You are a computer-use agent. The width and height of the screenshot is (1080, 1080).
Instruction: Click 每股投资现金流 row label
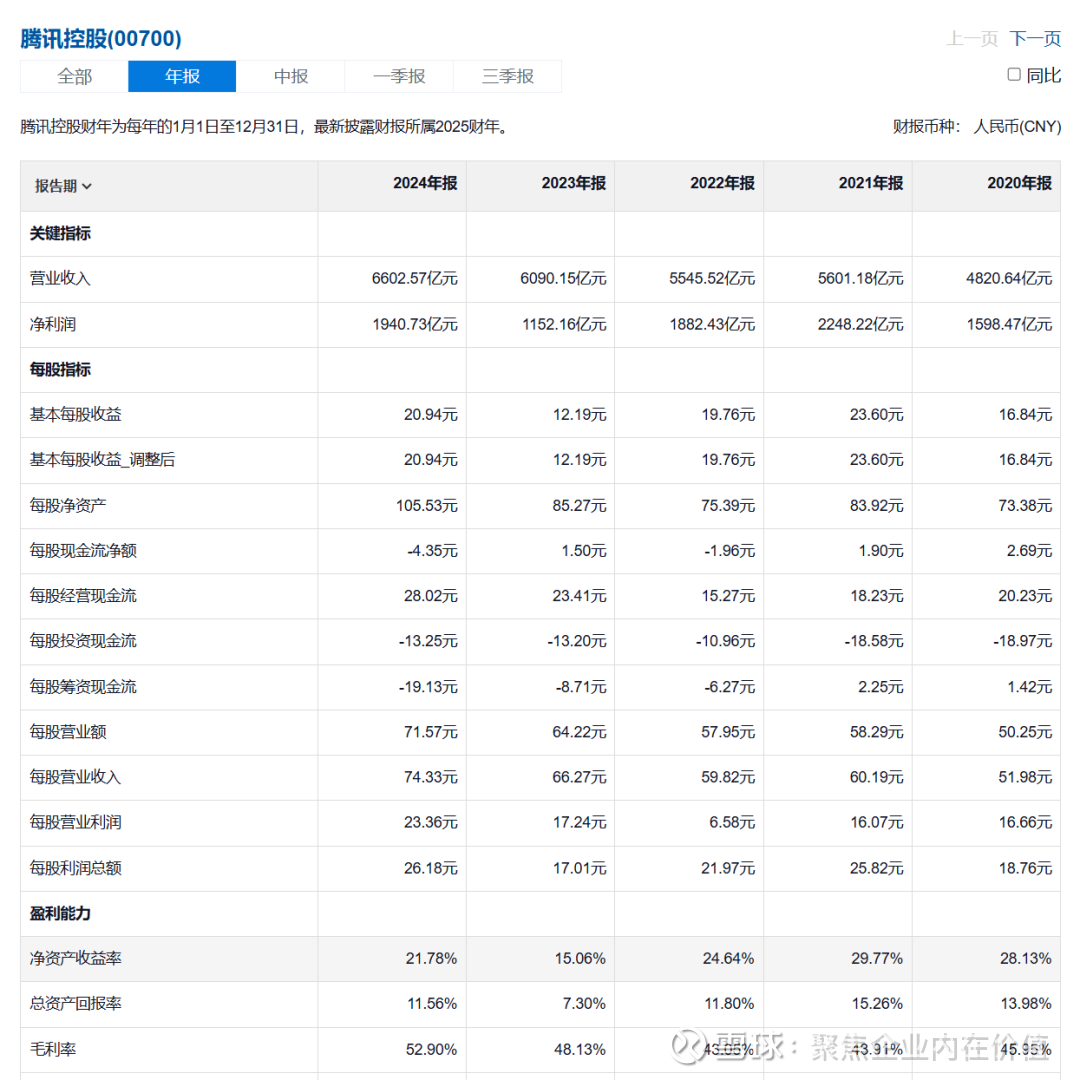pos(83,641)
